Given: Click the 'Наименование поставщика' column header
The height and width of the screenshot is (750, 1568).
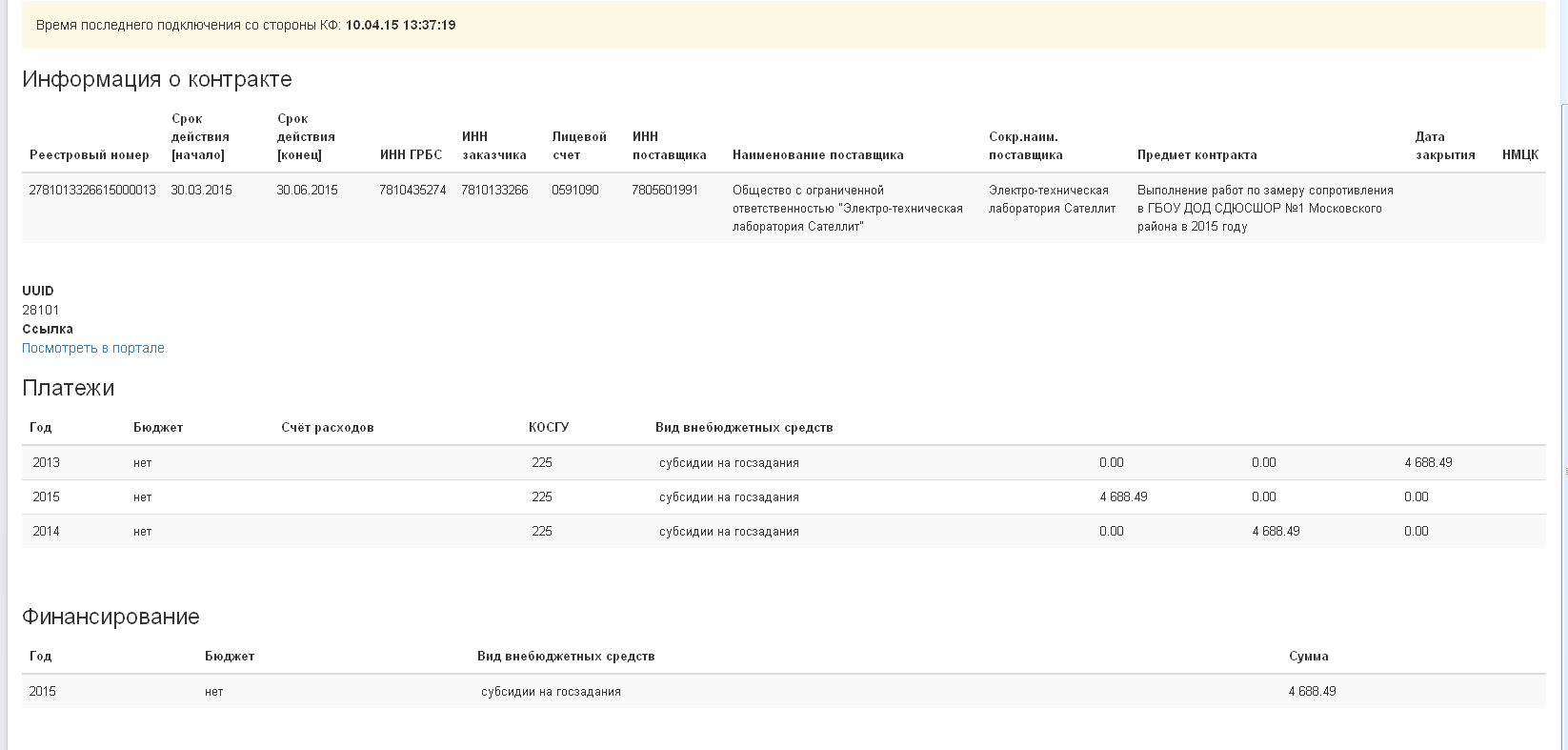Looking at the screenshot, I should (818, 154).
